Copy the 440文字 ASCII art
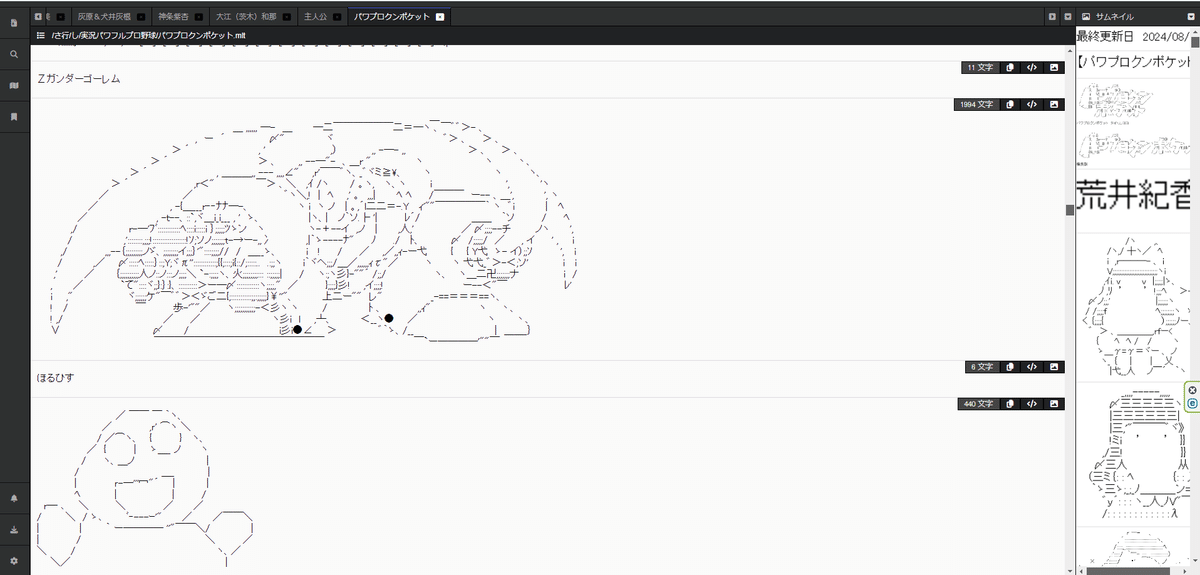1200x575 pixels. (1010, 404)
